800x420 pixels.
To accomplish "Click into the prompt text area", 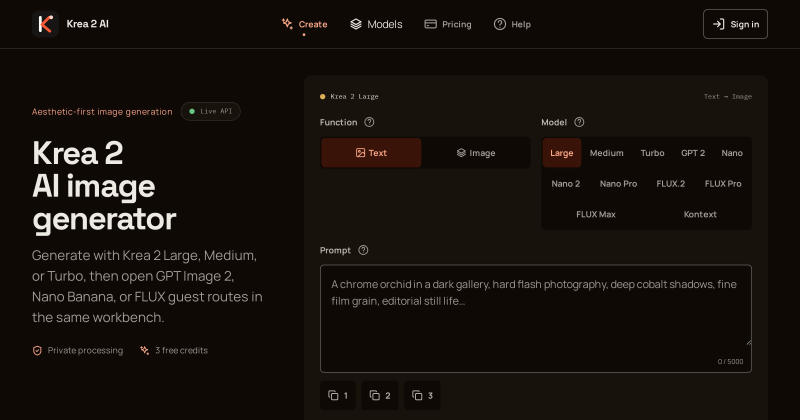I will pyautogui.click(x=536, y=318).
